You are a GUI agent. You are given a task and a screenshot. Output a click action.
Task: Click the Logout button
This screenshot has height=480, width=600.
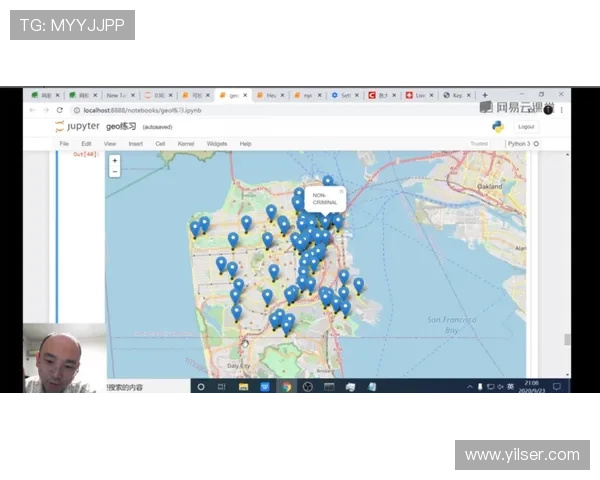pyautogui.click(x=526, y=127)
